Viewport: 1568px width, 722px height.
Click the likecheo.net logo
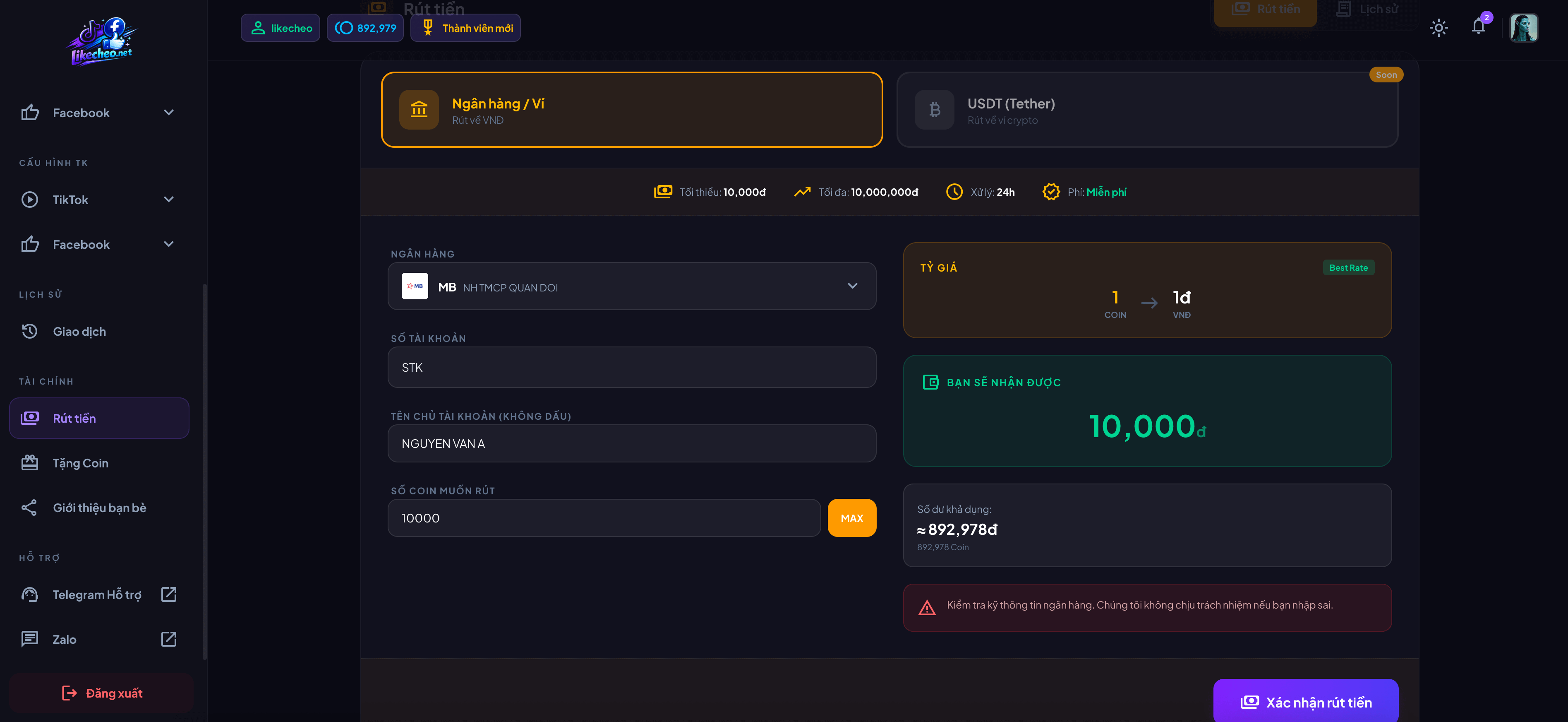coord(102,40)
